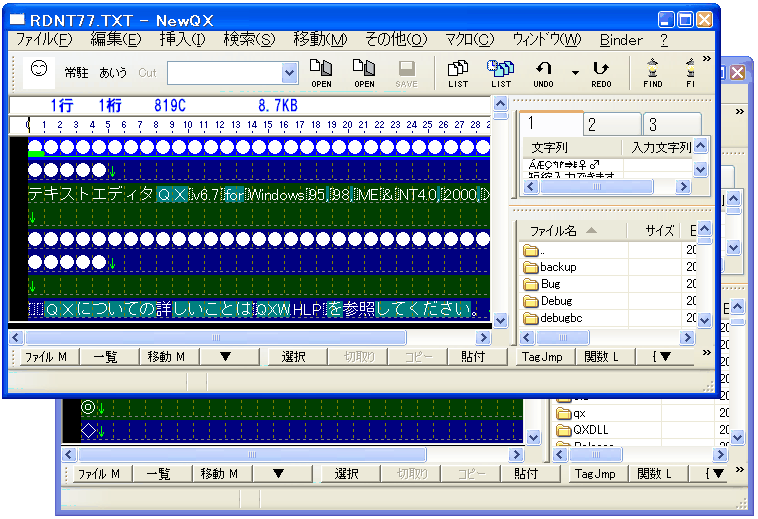The image size is (758, 519).
Task: Select the QXDLL folder in back window
Action: point(582,430)
